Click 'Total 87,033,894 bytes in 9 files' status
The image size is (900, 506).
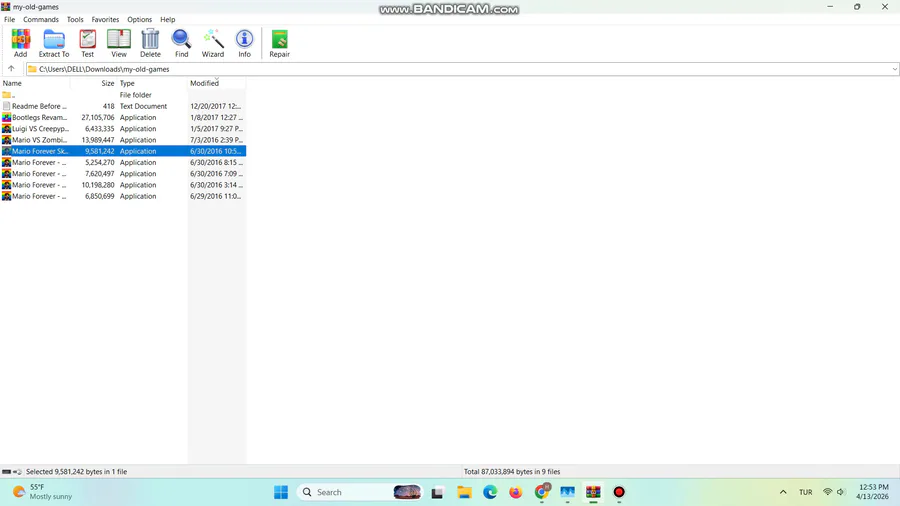pos(512,472)
